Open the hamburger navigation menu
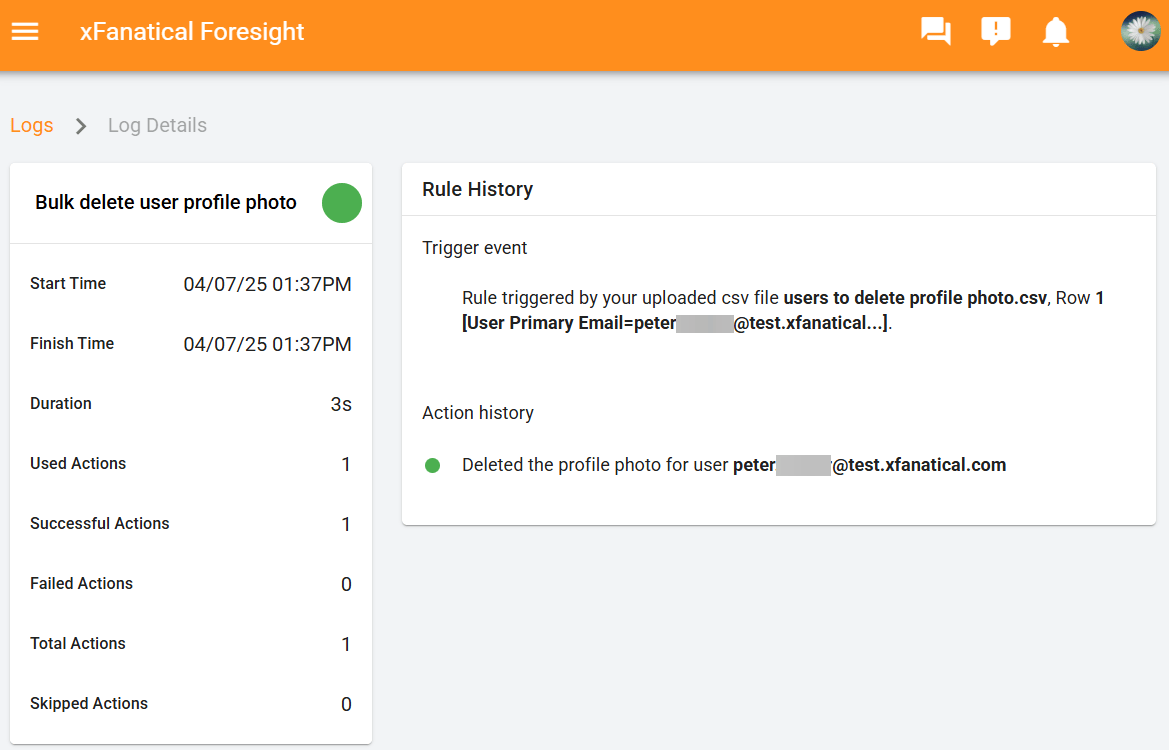 [x=25, y=31]
